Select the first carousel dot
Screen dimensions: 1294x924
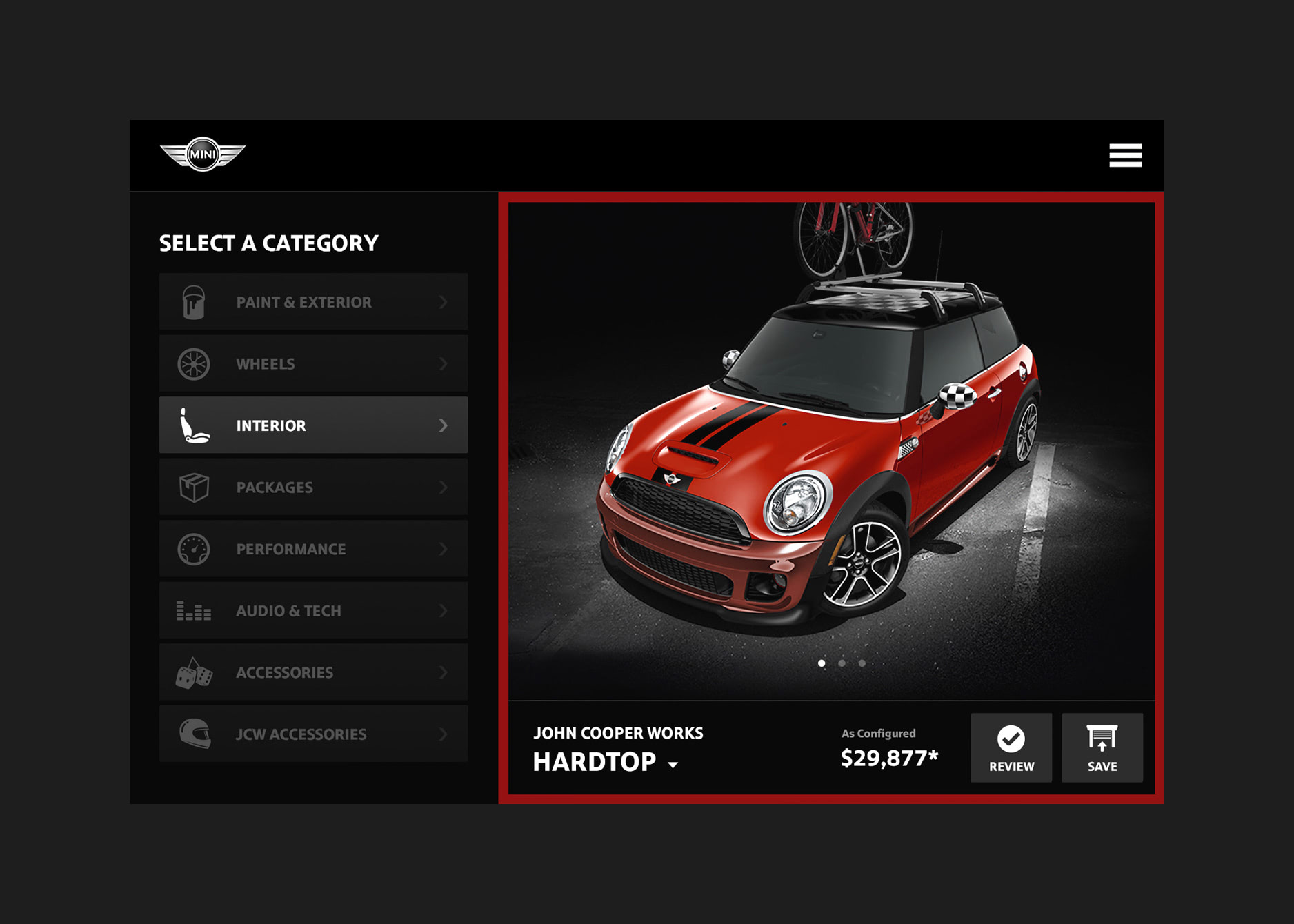[x=822, y=663]
